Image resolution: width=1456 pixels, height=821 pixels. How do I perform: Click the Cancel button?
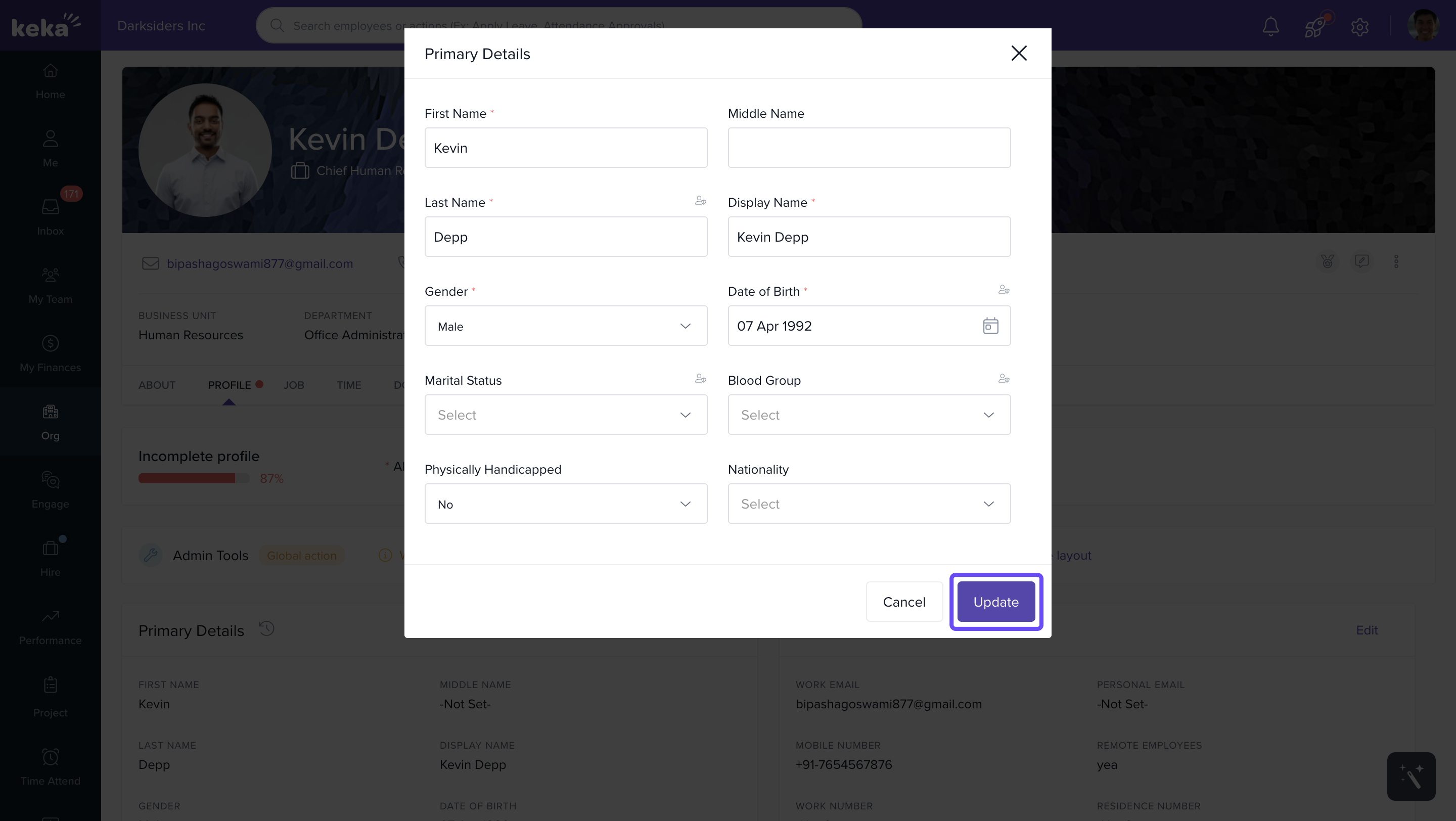[904, 602]
